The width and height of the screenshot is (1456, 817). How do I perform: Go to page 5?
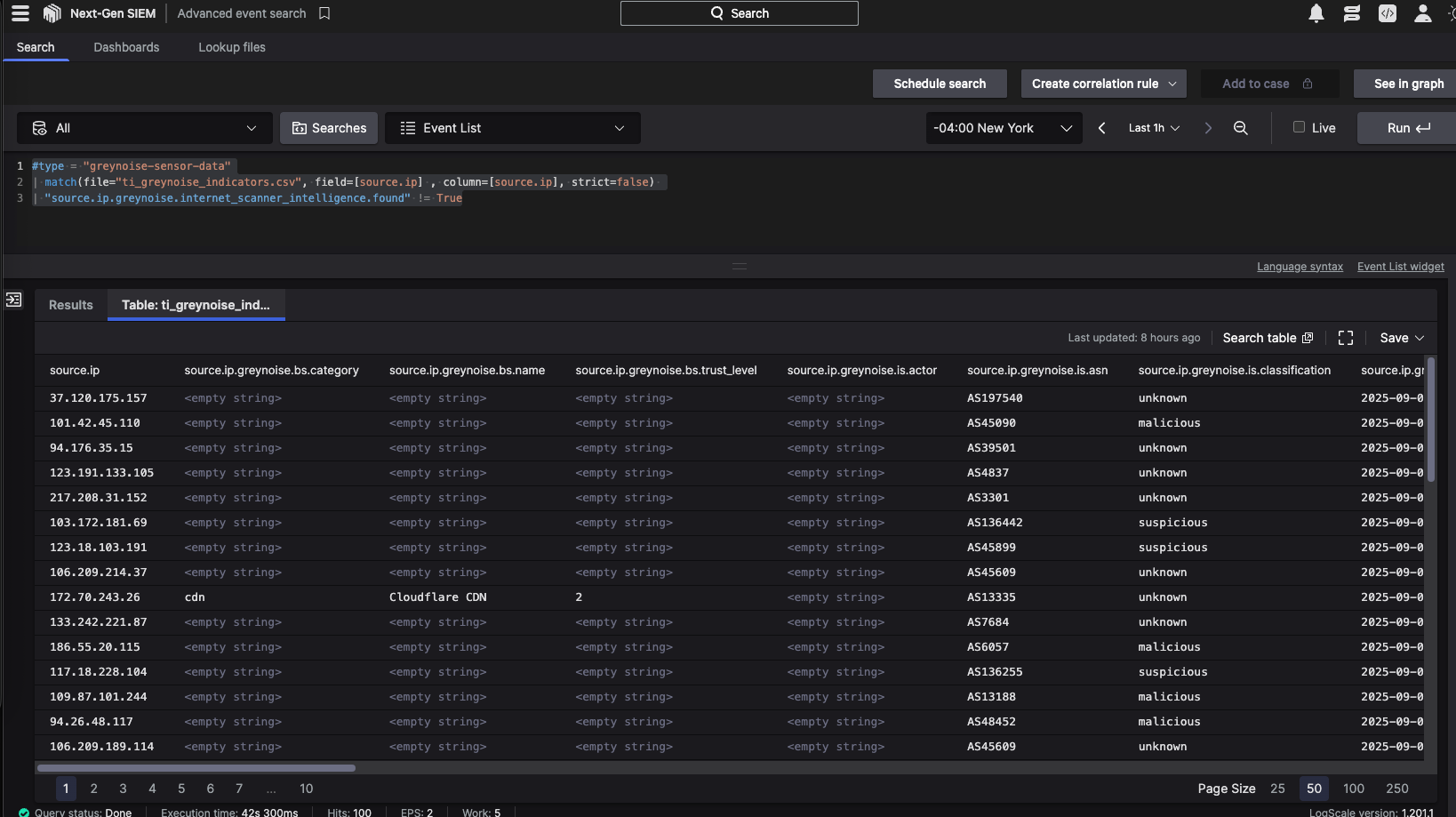[181, 789]
